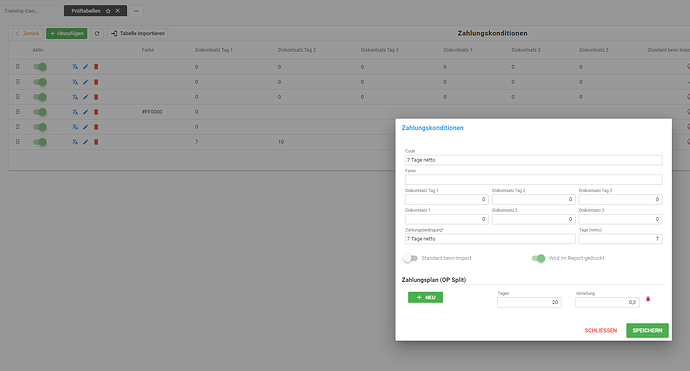This screenshot has width=690, height=371.
Task: Click the drag handle of the third table row
Action: click(18, 97)
